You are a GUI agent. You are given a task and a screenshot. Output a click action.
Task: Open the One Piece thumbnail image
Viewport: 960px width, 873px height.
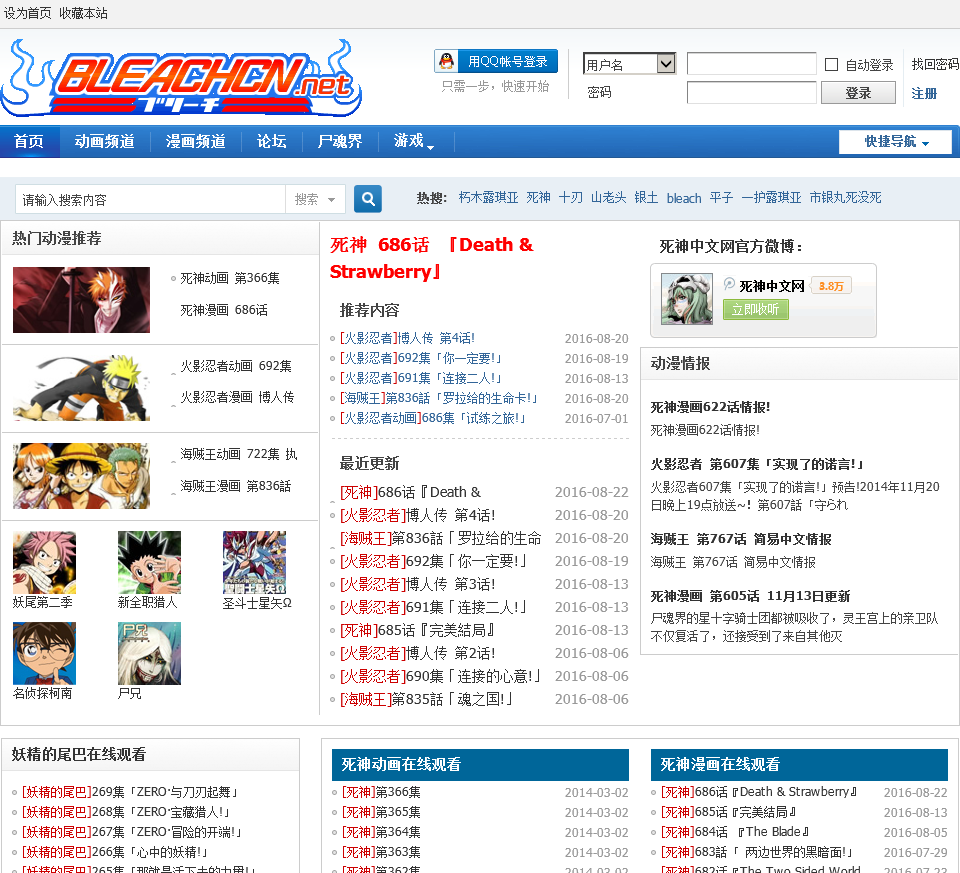click(81, 476)
